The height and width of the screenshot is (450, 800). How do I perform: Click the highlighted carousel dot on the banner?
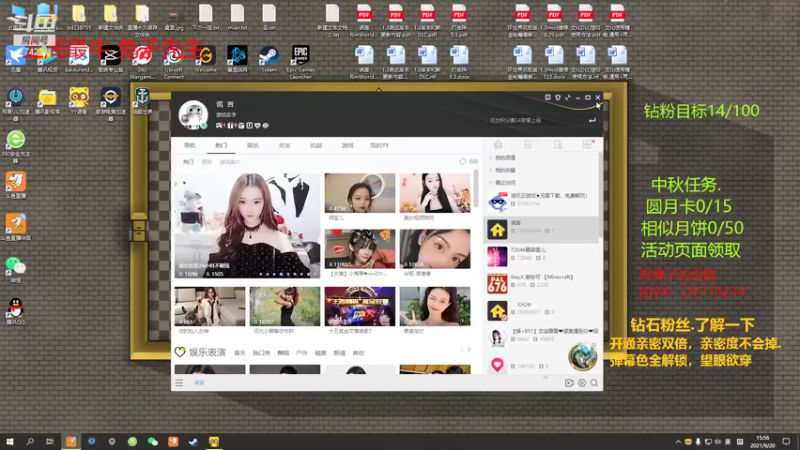click(x=281, y=274)
